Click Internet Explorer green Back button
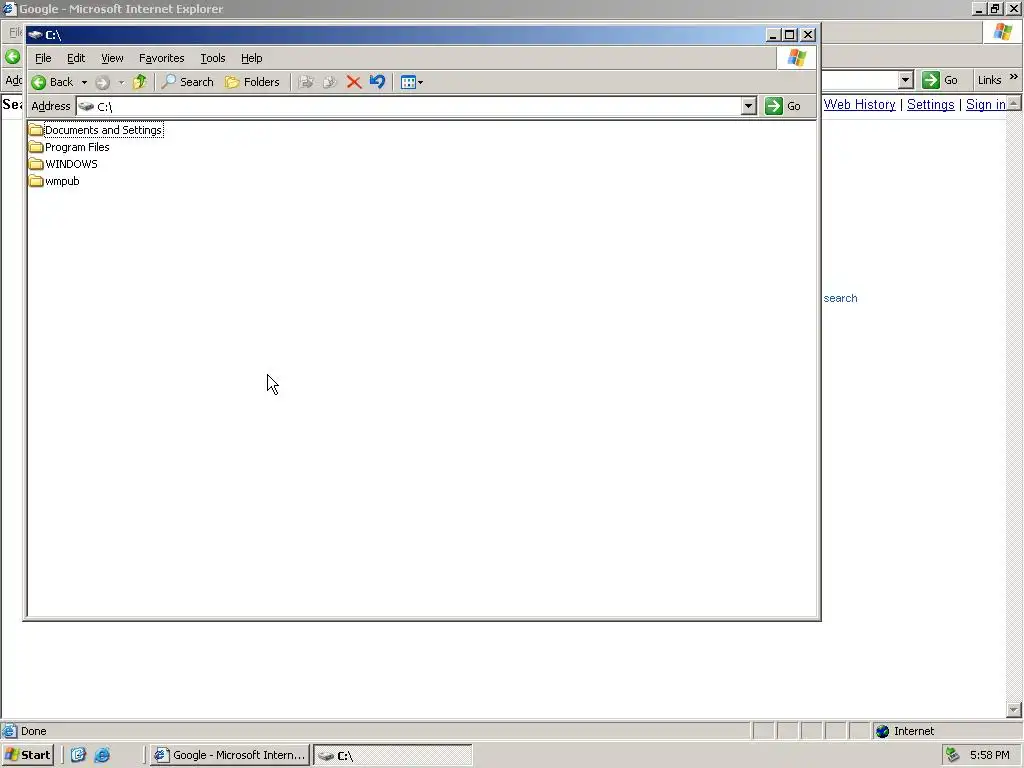 click(12, 57)
